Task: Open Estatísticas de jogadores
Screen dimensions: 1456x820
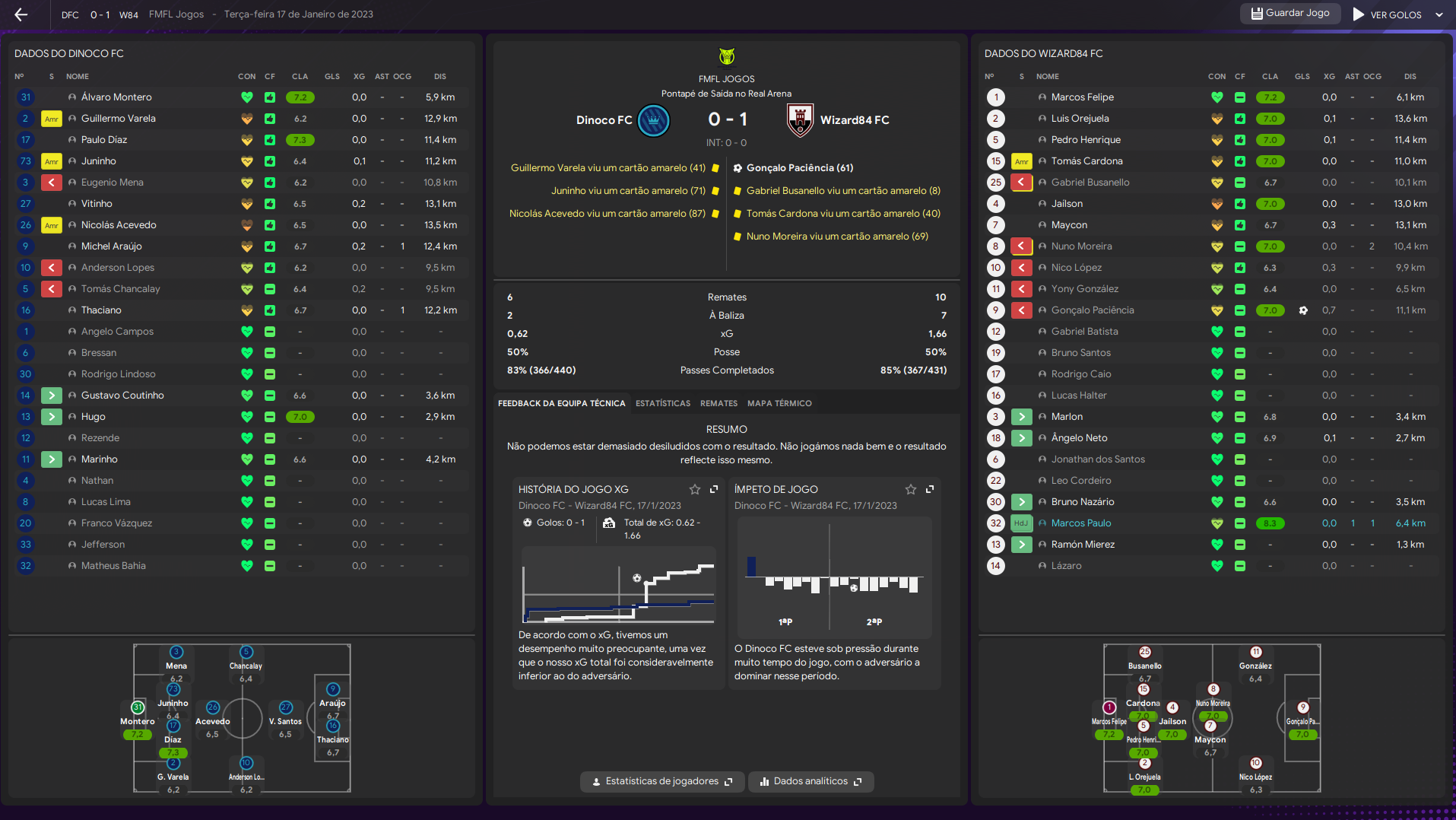Action: tap(661, 781)
